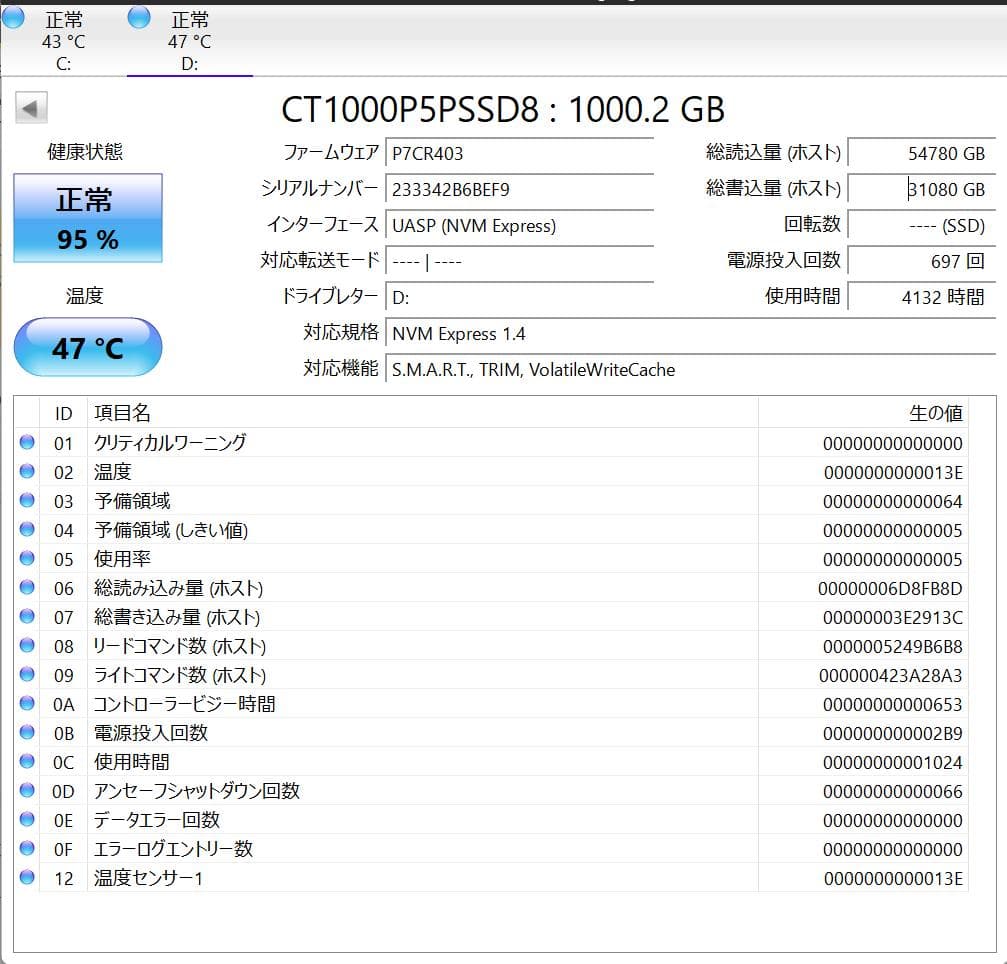Click status orb for row 08 リードコマンド数
The image size is (1007, 964).
click(x=27, y=645)
